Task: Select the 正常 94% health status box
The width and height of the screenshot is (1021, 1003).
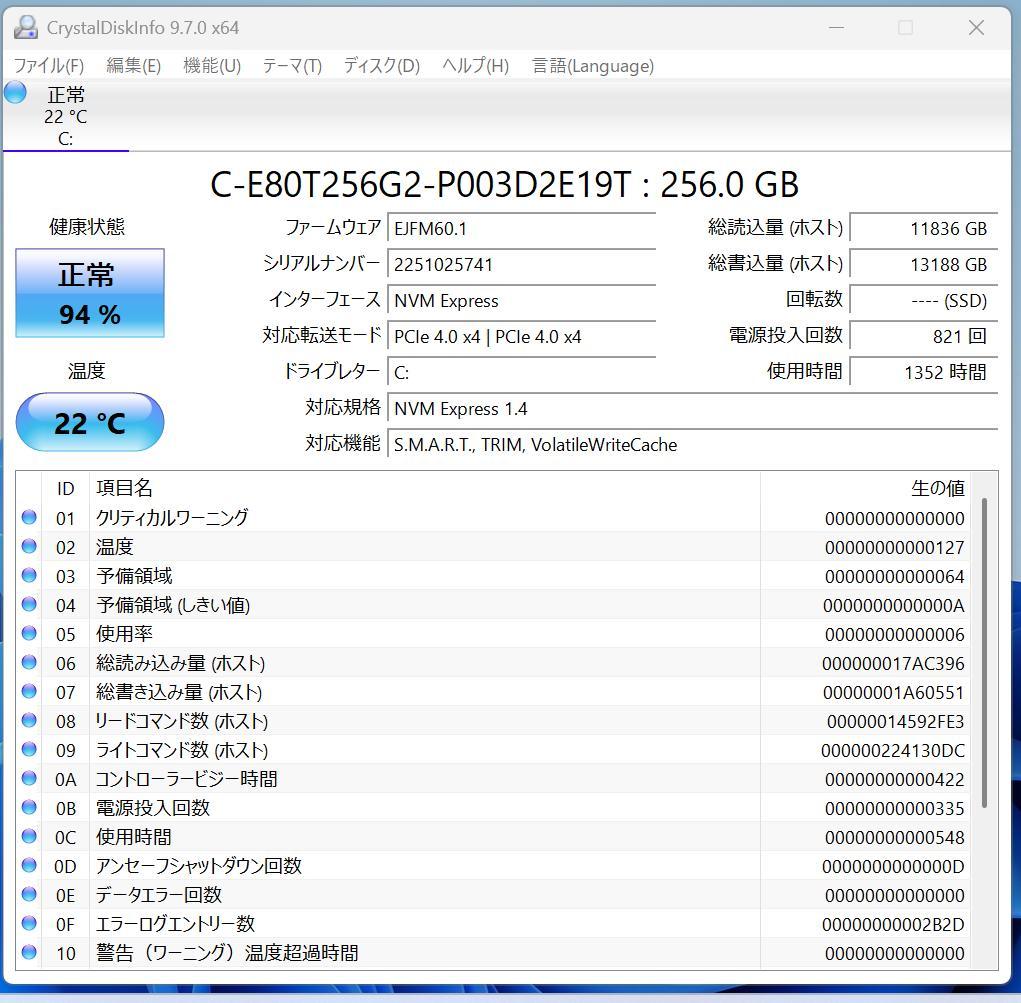Action: [x=89, y=293]
